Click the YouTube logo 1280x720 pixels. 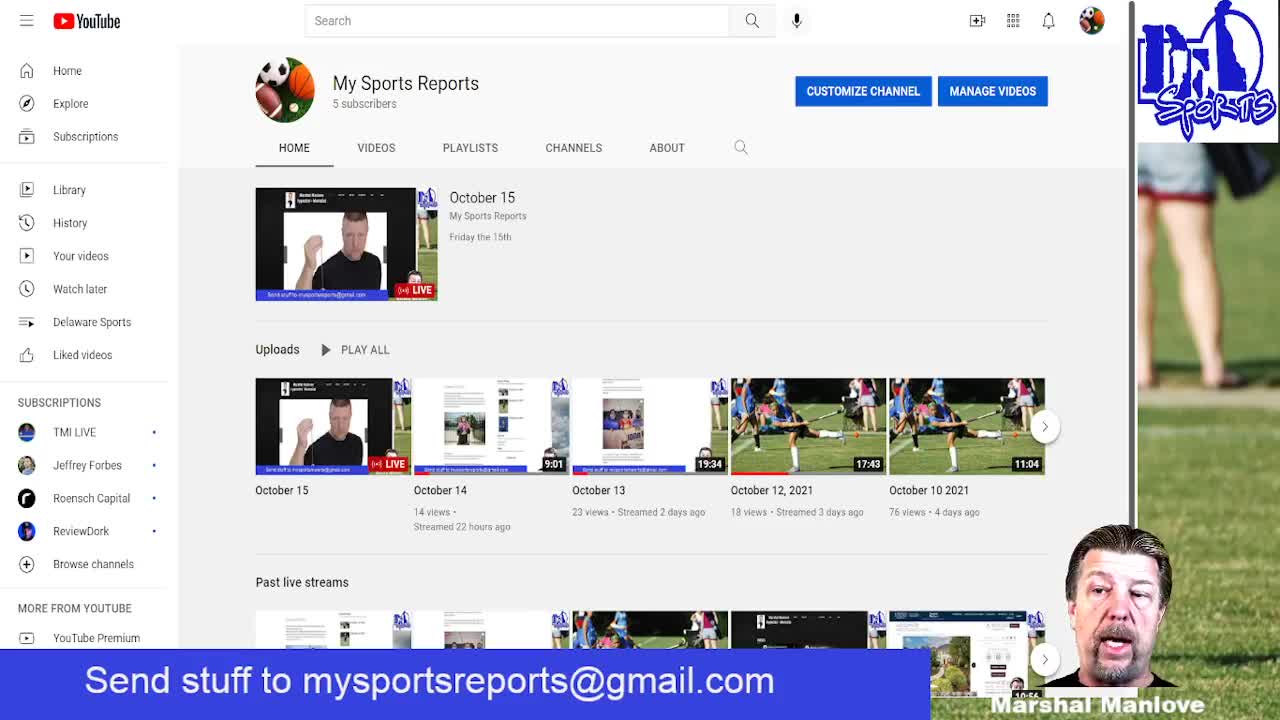tap(87, 21)
